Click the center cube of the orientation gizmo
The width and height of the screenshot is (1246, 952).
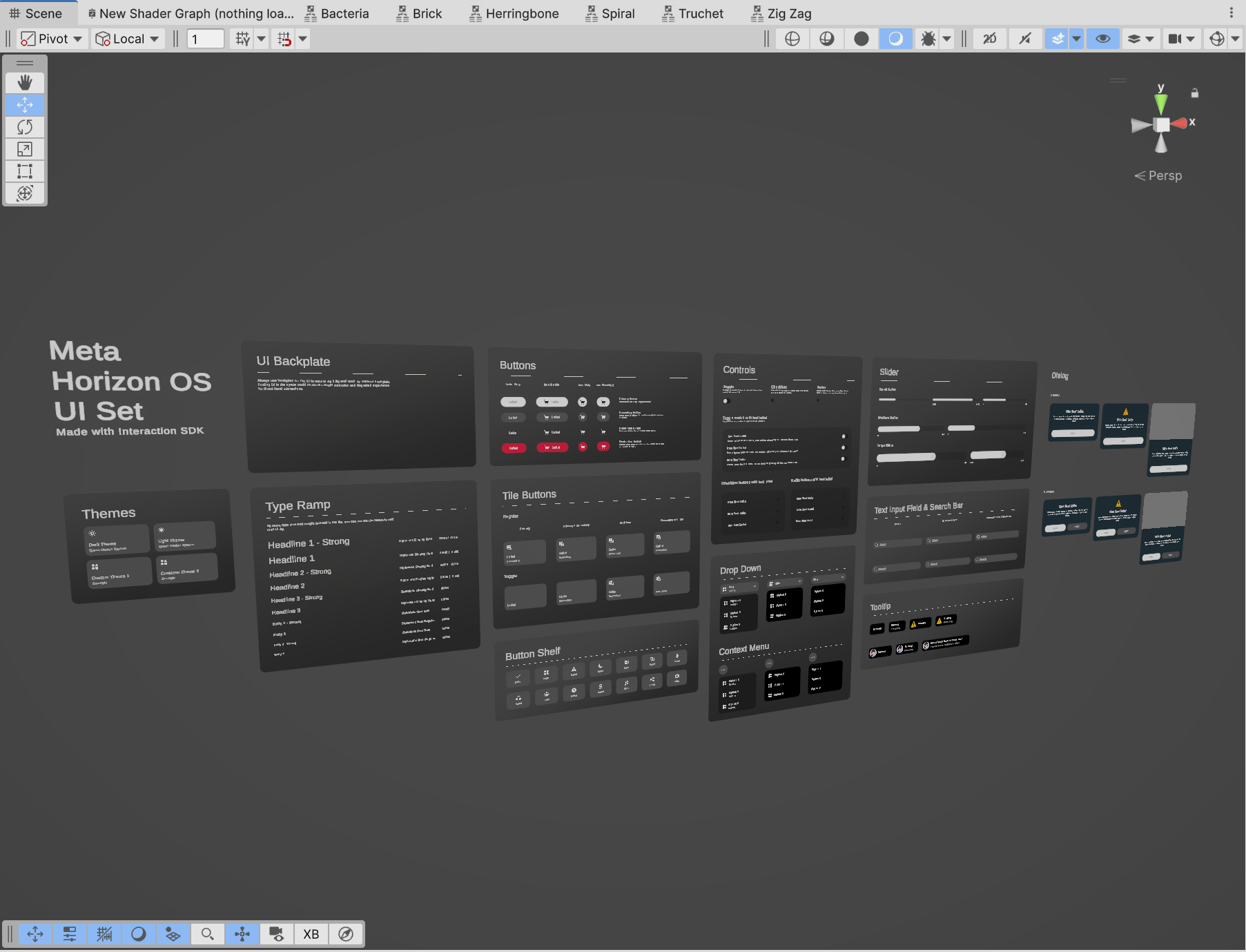coord(1162,124)
